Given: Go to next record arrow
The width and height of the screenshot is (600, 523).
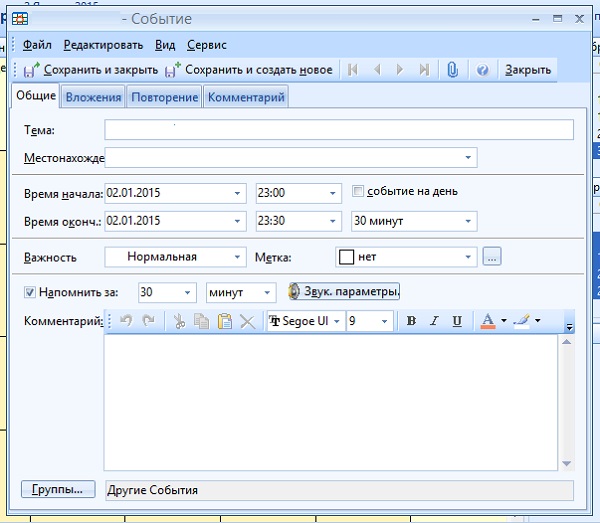Looking at the screenshot, I should [400, 70].
